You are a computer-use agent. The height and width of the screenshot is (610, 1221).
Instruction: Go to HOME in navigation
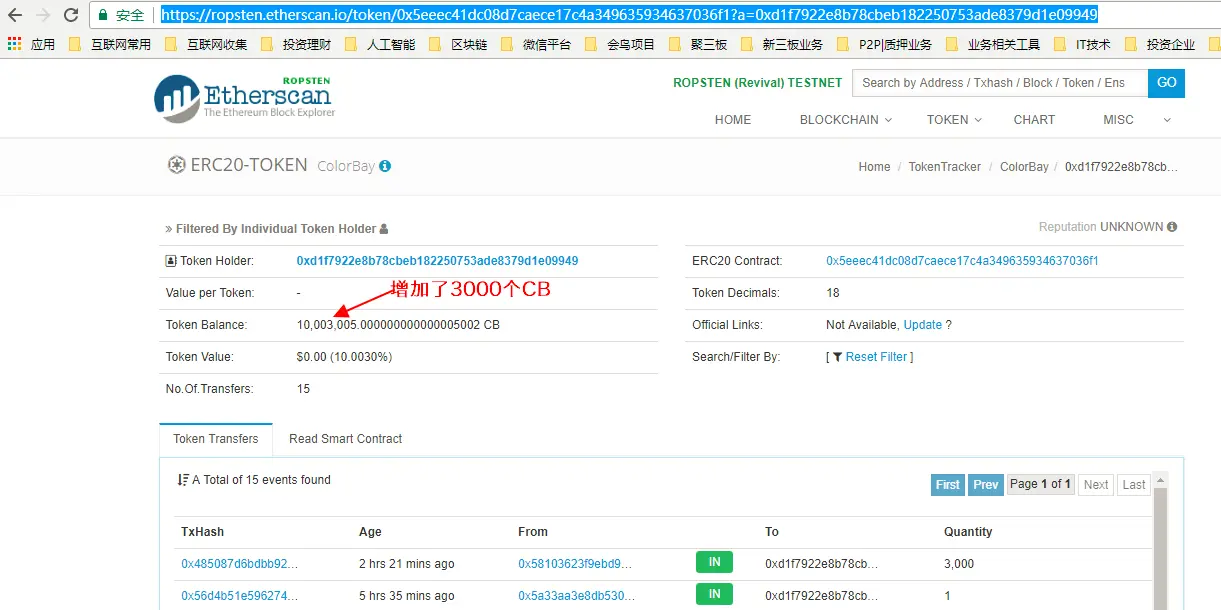point(733,120)
